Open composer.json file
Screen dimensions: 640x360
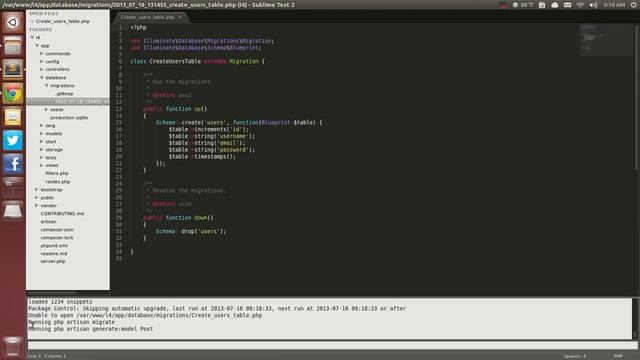[57, 229]
